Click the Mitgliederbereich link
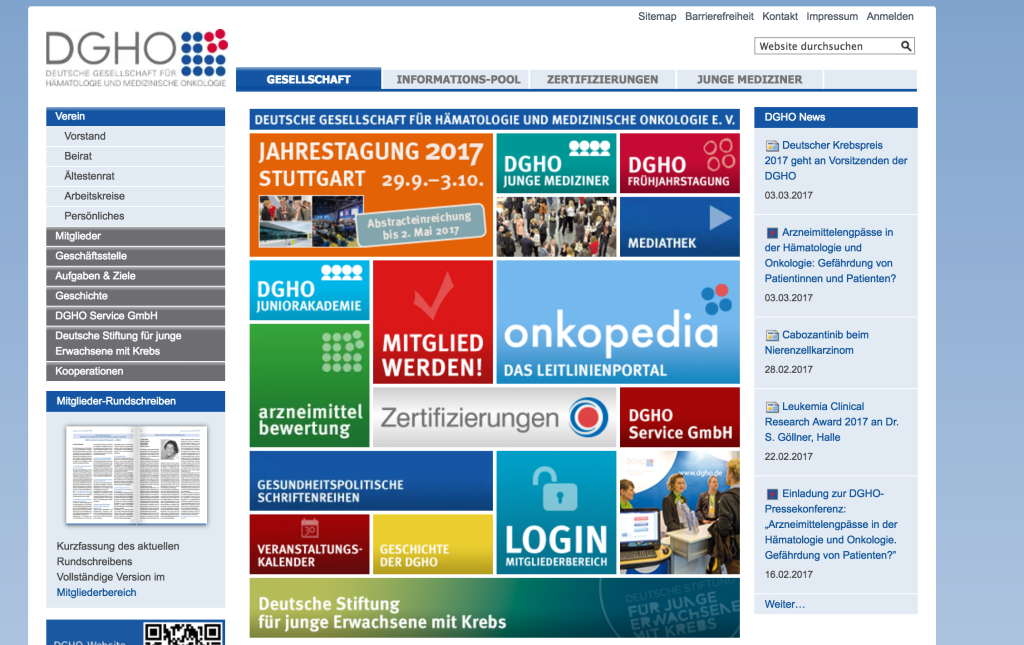Viewport: 1024px width, 645px height. (96, 592)
